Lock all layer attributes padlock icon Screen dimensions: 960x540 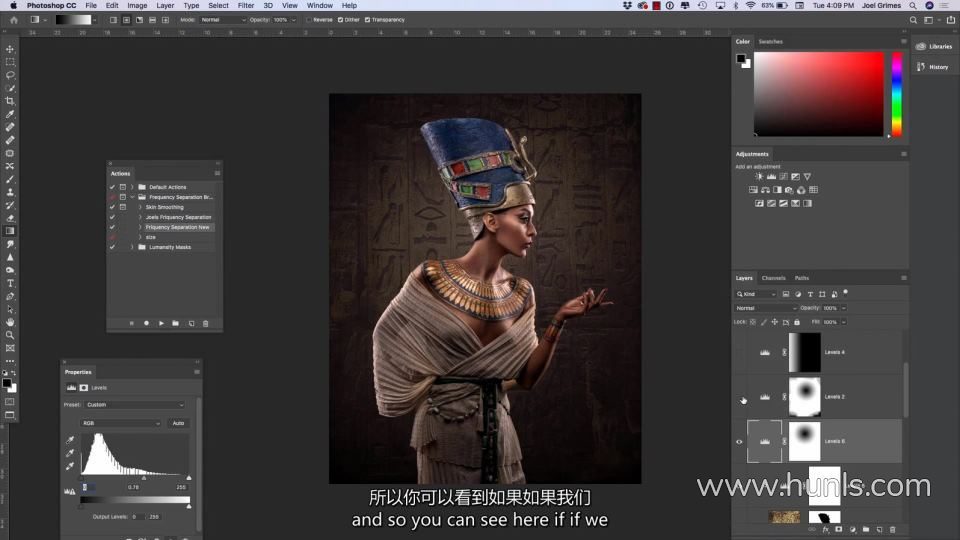pos(797,322)
